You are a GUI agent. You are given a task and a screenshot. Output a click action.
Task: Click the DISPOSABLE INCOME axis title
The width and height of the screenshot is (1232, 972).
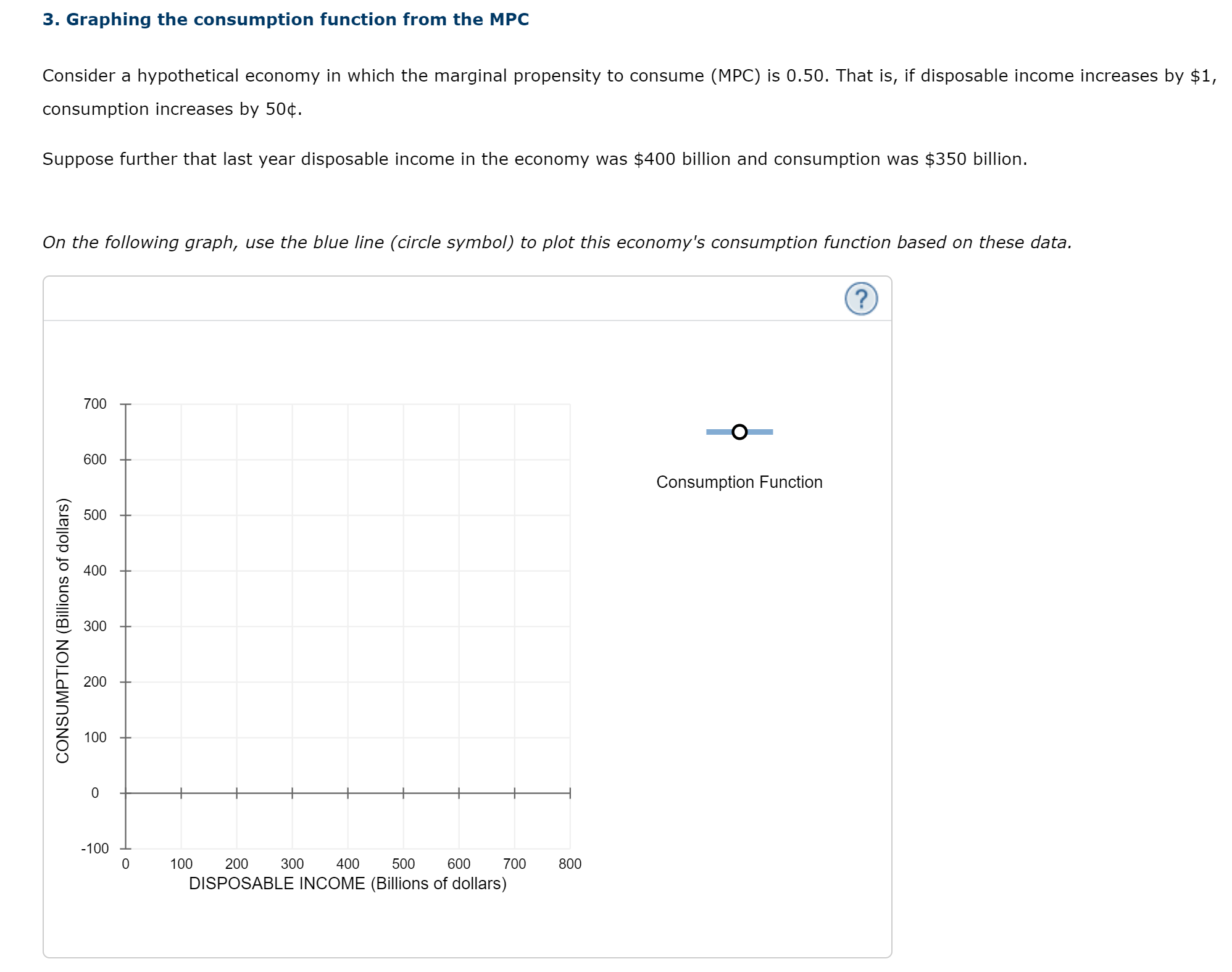click(348, 884)
